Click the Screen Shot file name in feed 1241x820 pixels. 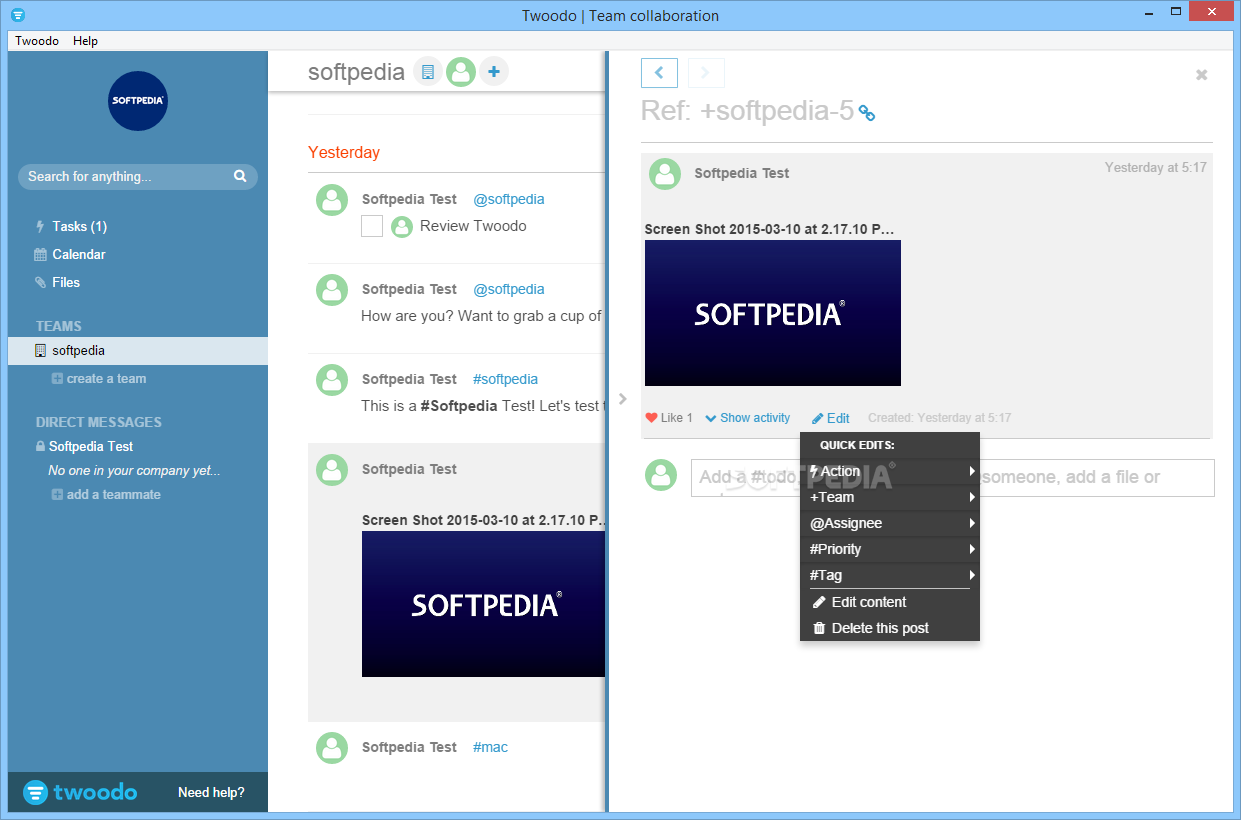pyautogui.click(x=485, y=520)
